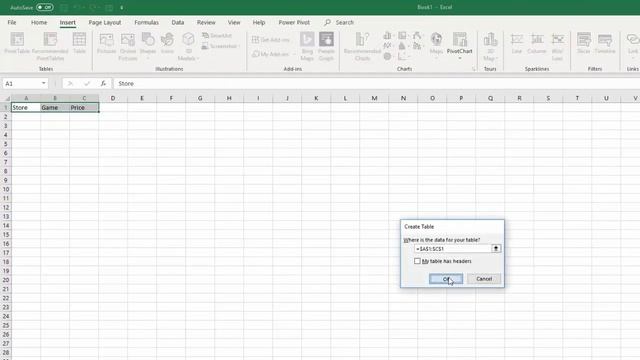This screenshot has height=360, width=640.
Task: Select cell containing Price
Action: 84,107
